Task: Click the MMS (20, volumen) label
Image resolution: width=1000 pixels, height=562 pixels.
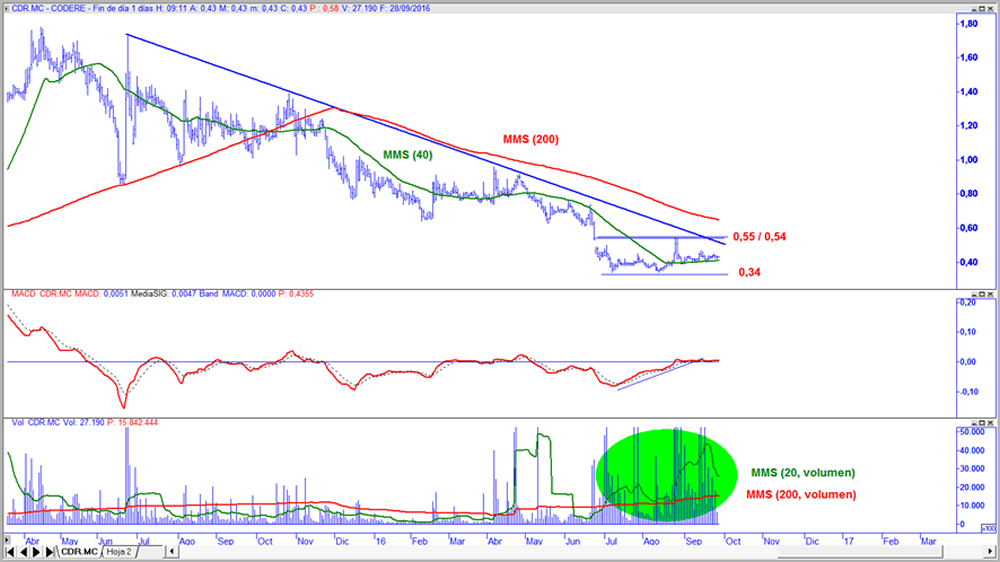Action: click(803, 473)
